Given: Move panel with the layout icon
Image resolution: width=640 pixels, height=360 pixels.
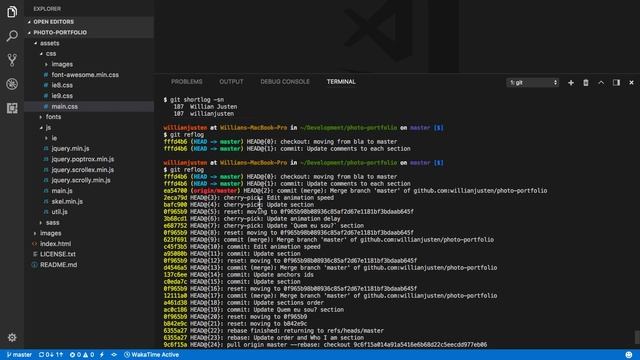Looking at the screenshot, I should coord(616,82).
